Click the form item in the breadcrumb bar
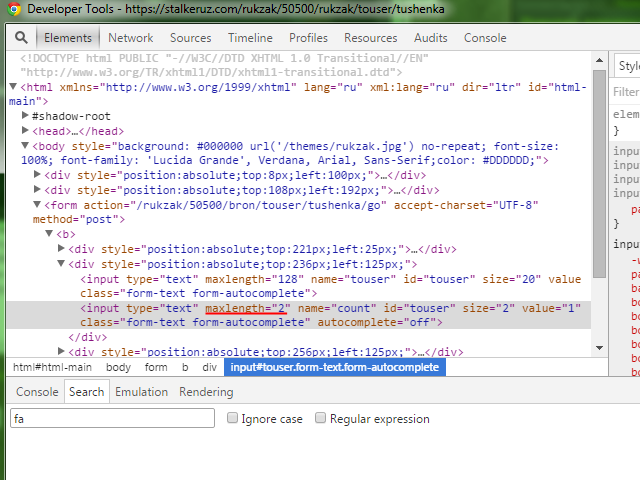Screen dimensions: 640x480 pyautogui.click(x=155, y=367)
